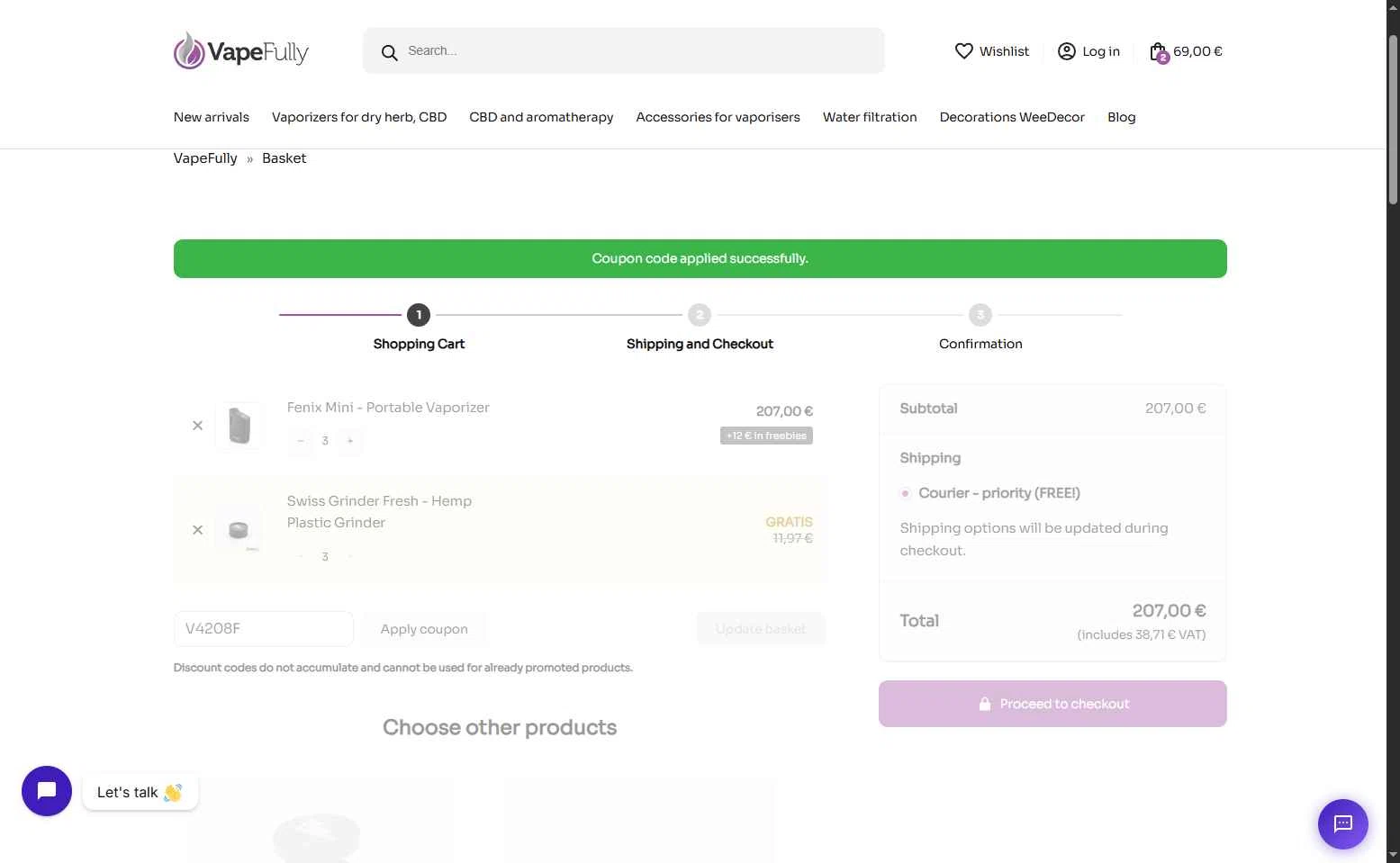
Task: Click the Fenix Mini product thumbnail
Action: tap(239, 426)
